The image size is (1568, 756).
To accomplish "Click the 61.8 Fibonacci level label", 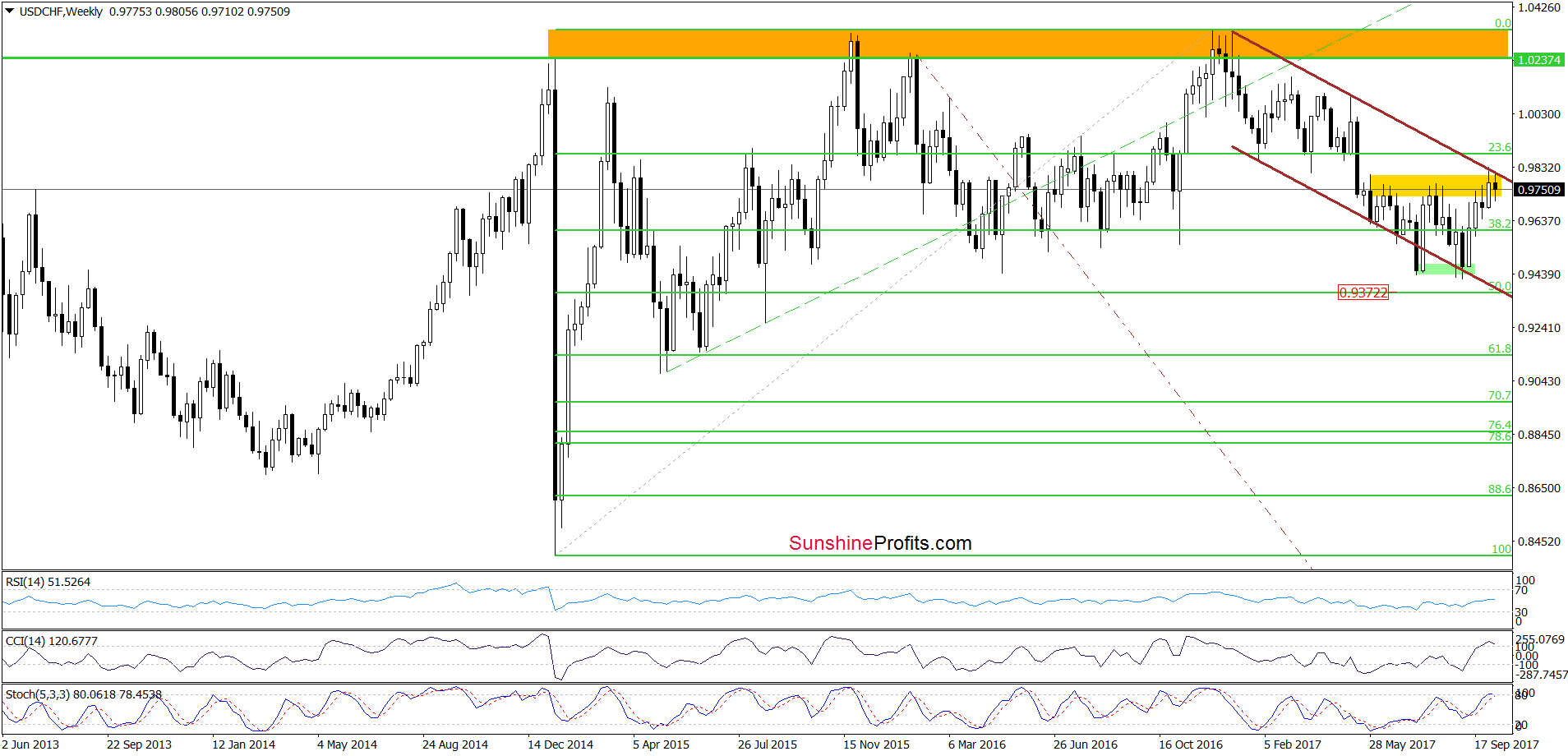I will point(1500,348).
